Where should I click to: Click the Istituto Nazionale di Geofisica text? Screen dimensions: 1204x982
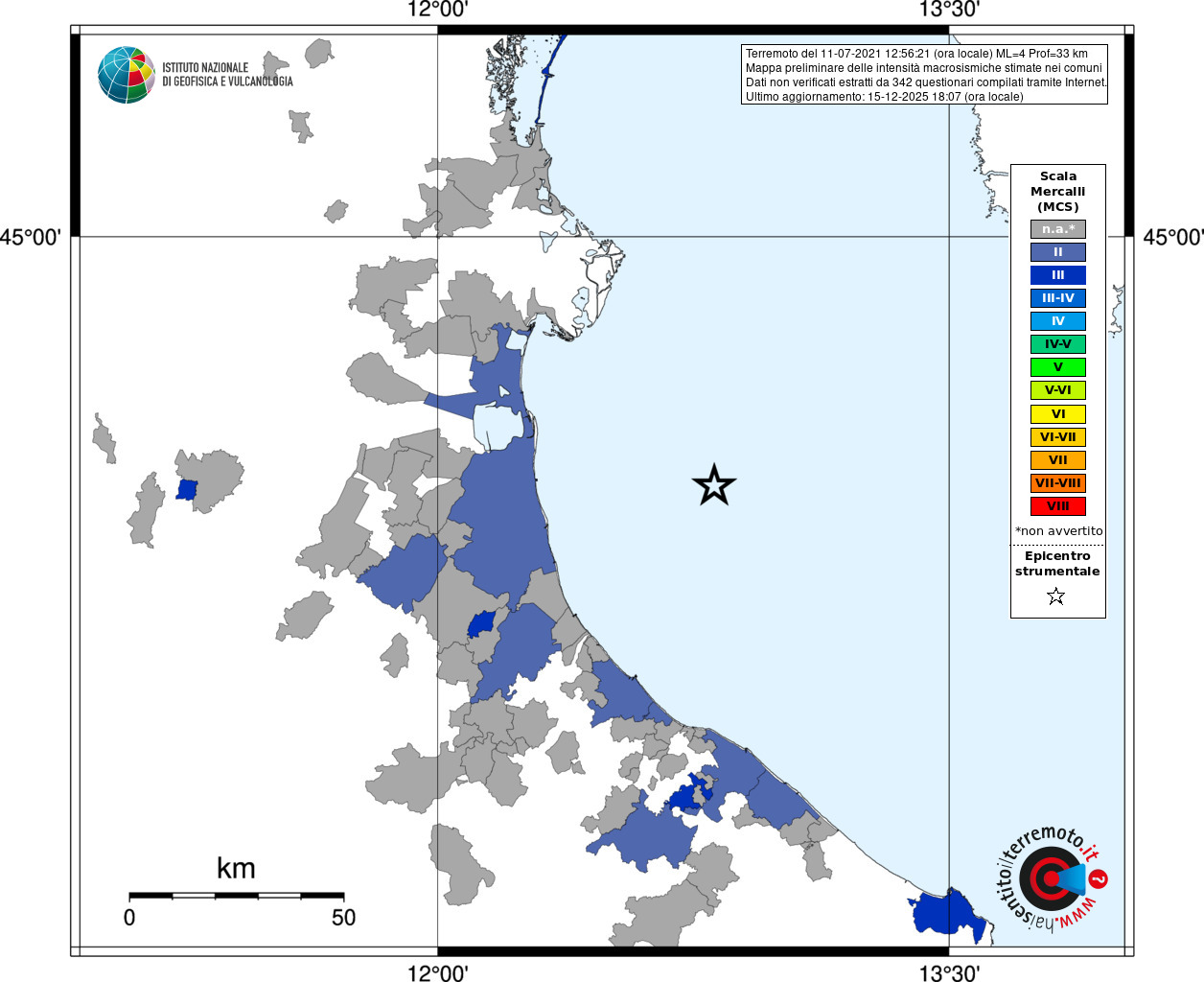tap(227, 75)
